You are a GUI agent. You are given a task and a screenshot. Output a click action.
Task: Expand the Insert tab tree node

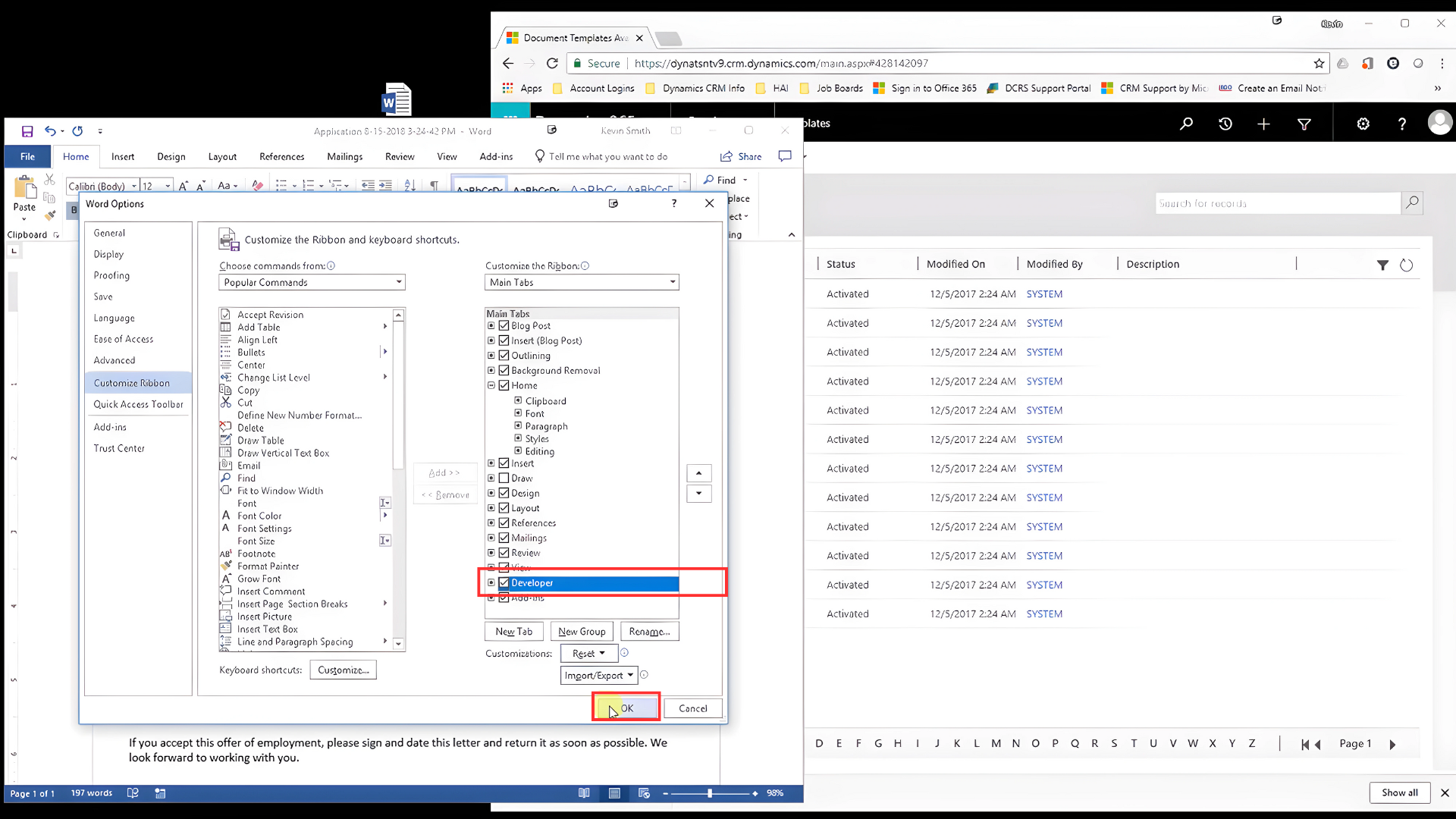pos(491,463)
